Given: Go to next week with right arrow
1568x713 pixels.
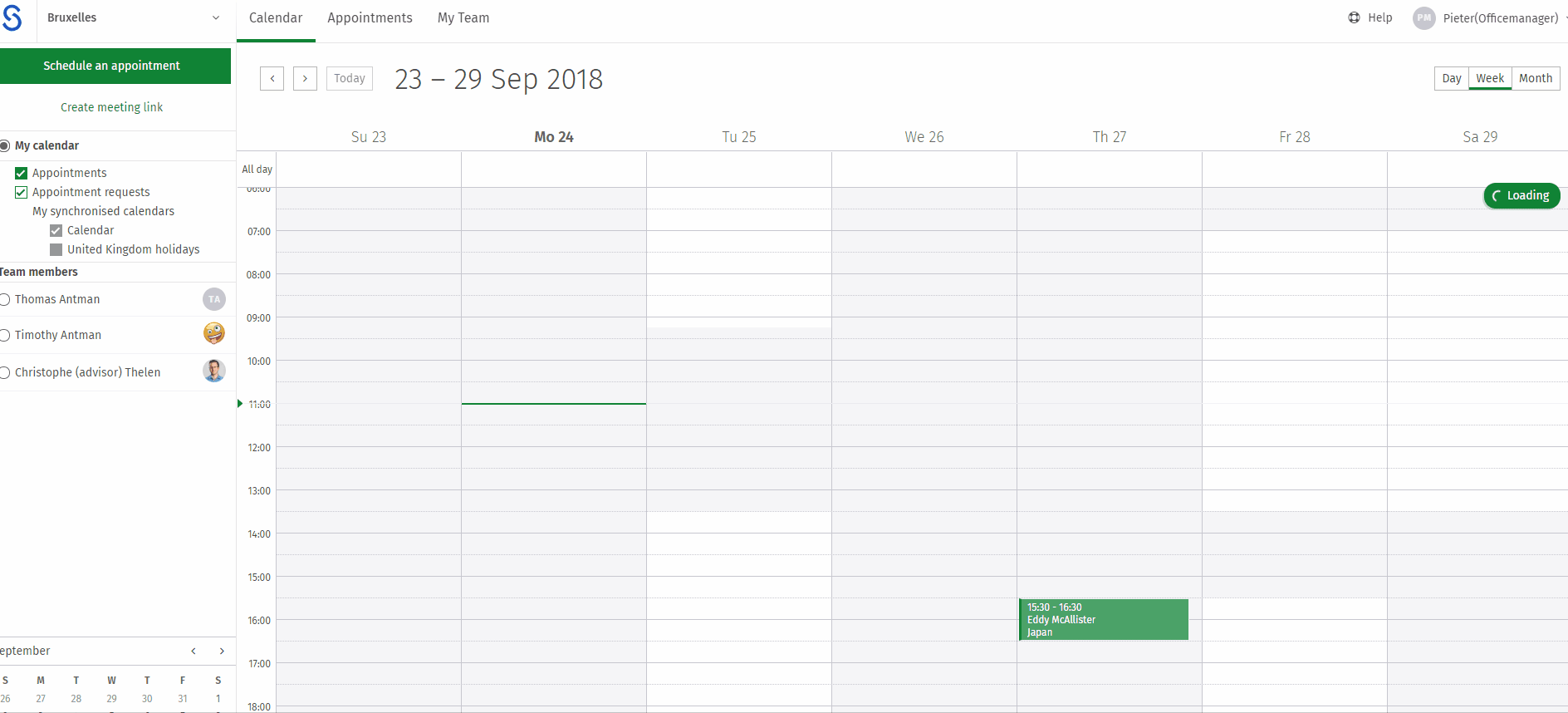Looking at the screenshot, I should [305, 78].
